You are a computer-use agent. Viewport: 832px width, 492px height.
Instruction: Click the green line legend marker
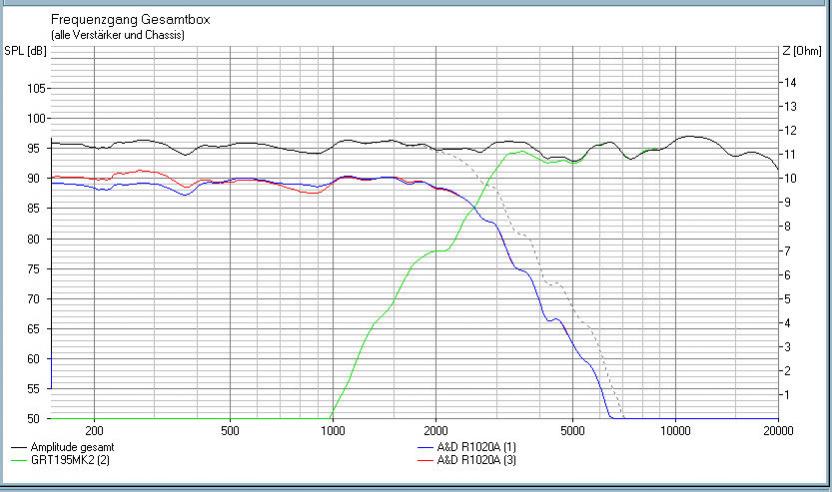click(x=19, y=460)
